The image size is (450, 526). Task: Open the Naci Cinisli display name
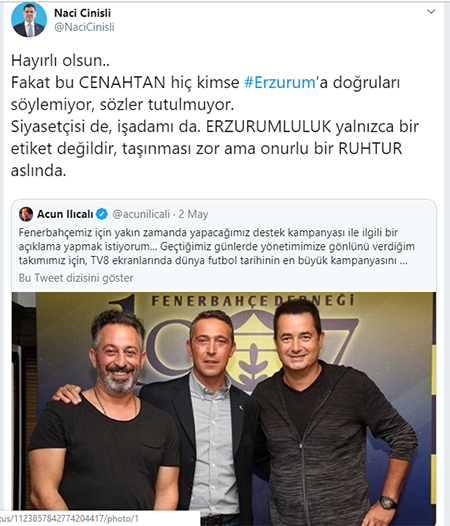pos(83,13)
